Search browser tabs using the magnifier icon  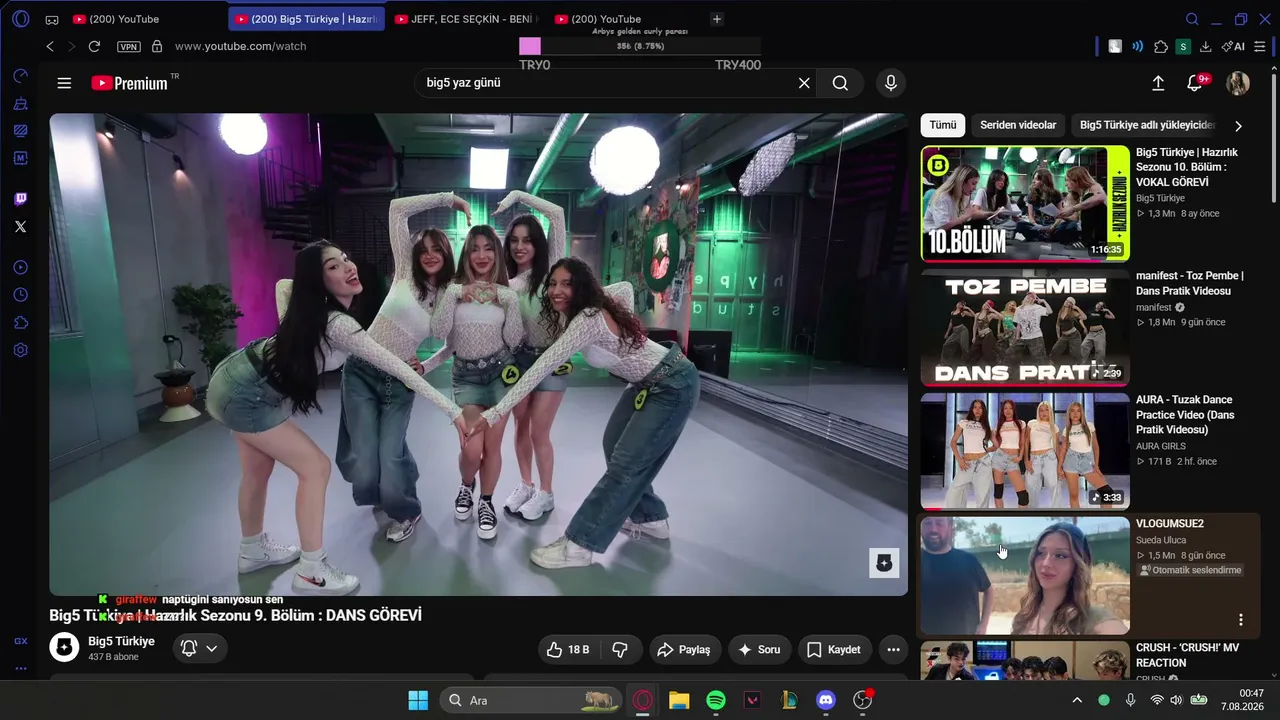point(1192,19)
